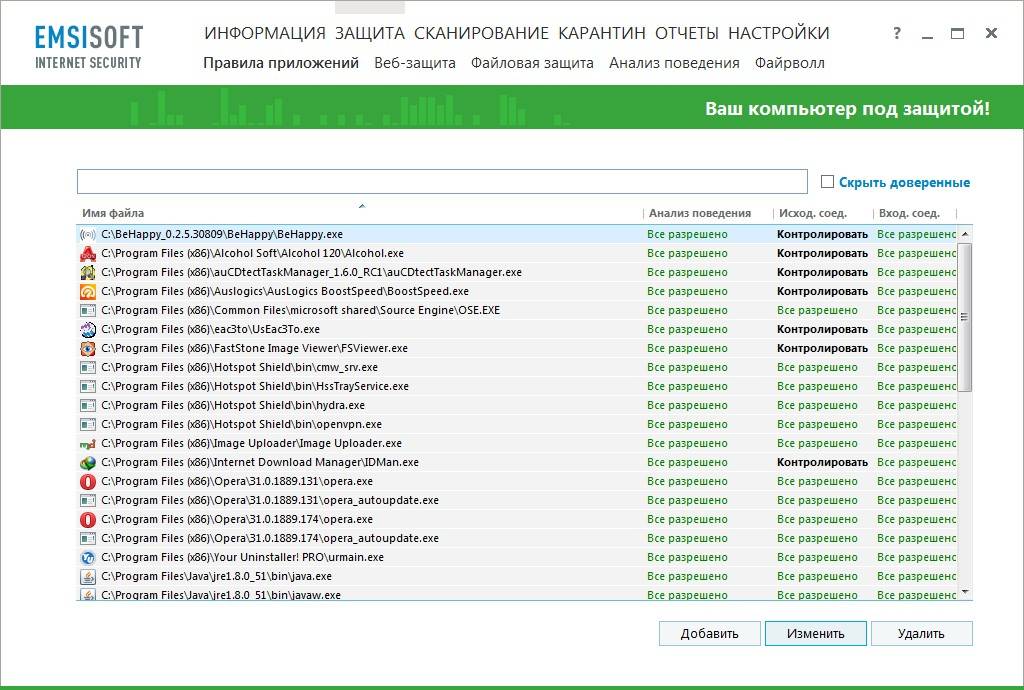This screenshot has width=1024, height=690.
Task: Click the Emsisoft Internet Security logo
Action: point(89,47)
